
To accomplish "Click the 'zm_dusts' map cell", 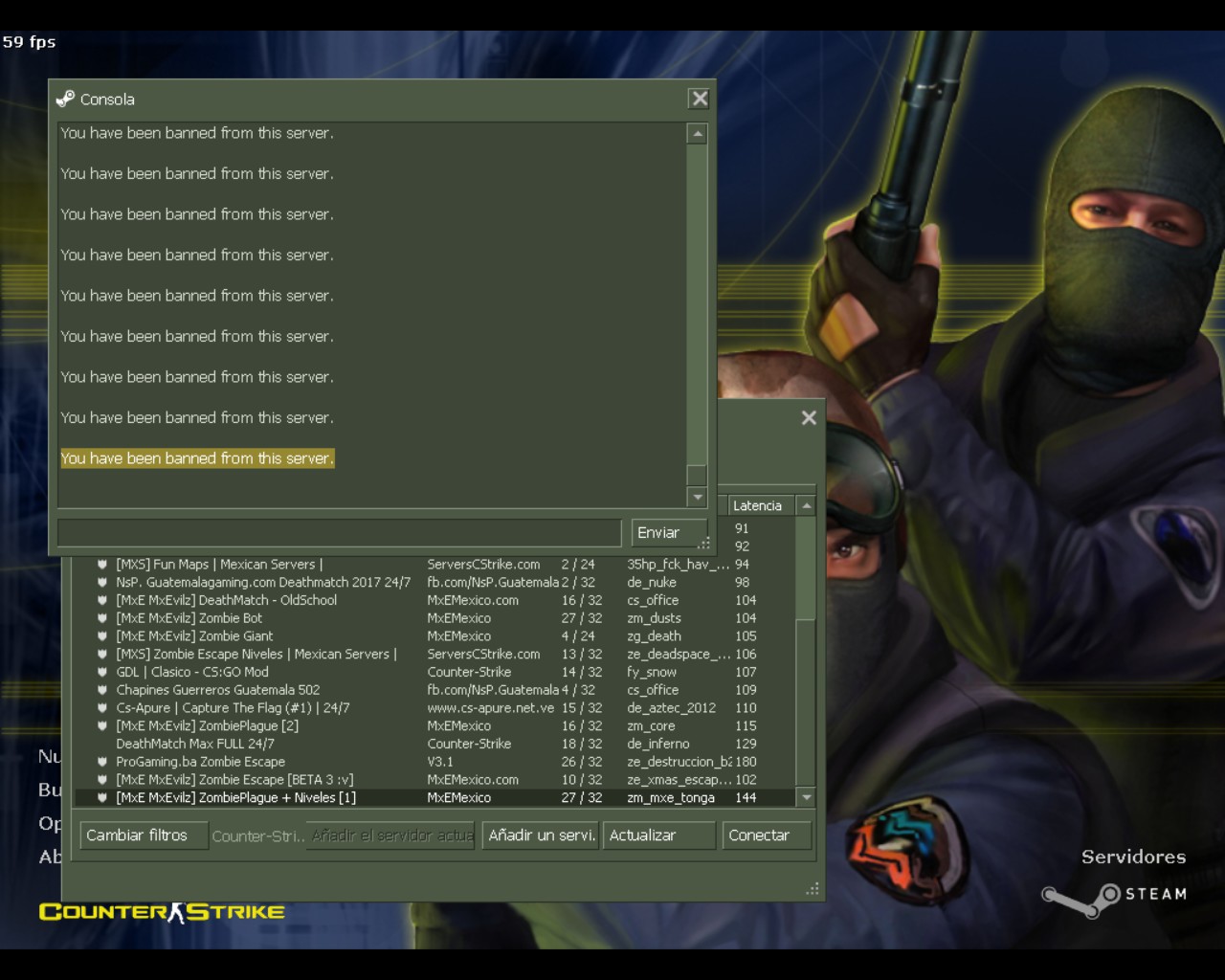I will (654, 618).
